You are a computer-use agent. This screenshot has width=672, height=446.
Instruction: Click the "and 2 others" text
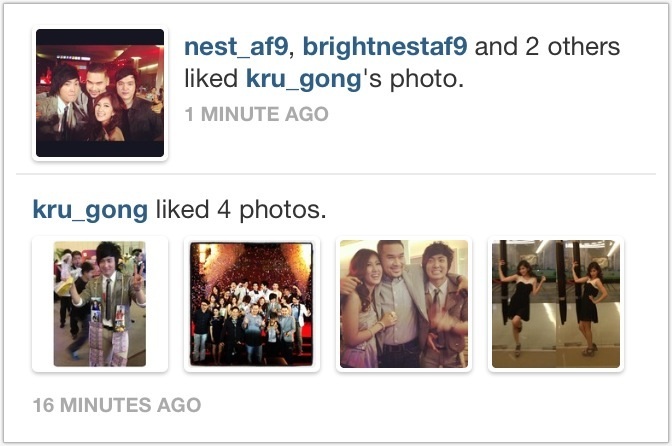(547, 47)
